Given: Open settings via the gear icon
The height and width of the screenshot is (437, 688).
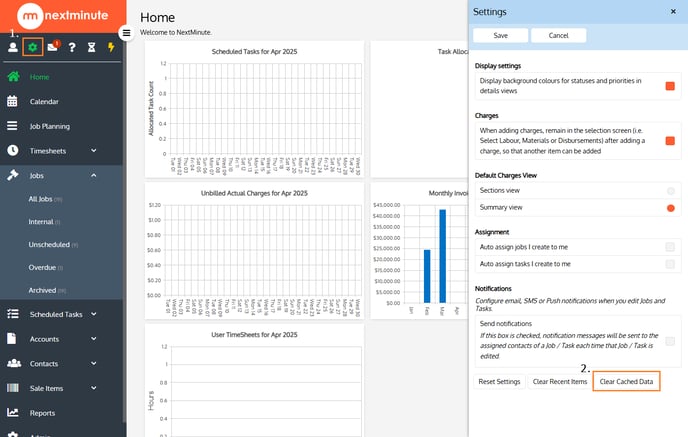Looking at the screenshot, I should pos(32,47).
